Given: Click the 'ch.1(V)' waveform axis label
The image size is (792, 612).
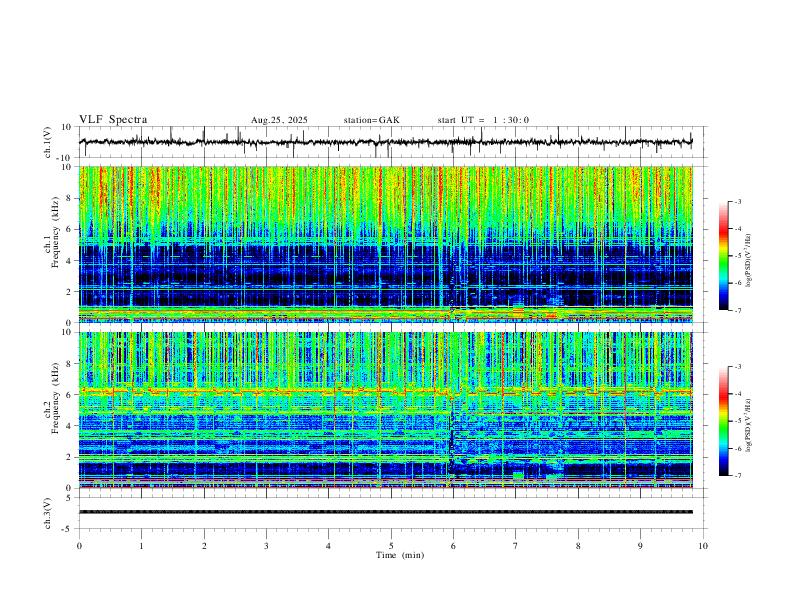Looking at the screenshot, I should (48, 142).
